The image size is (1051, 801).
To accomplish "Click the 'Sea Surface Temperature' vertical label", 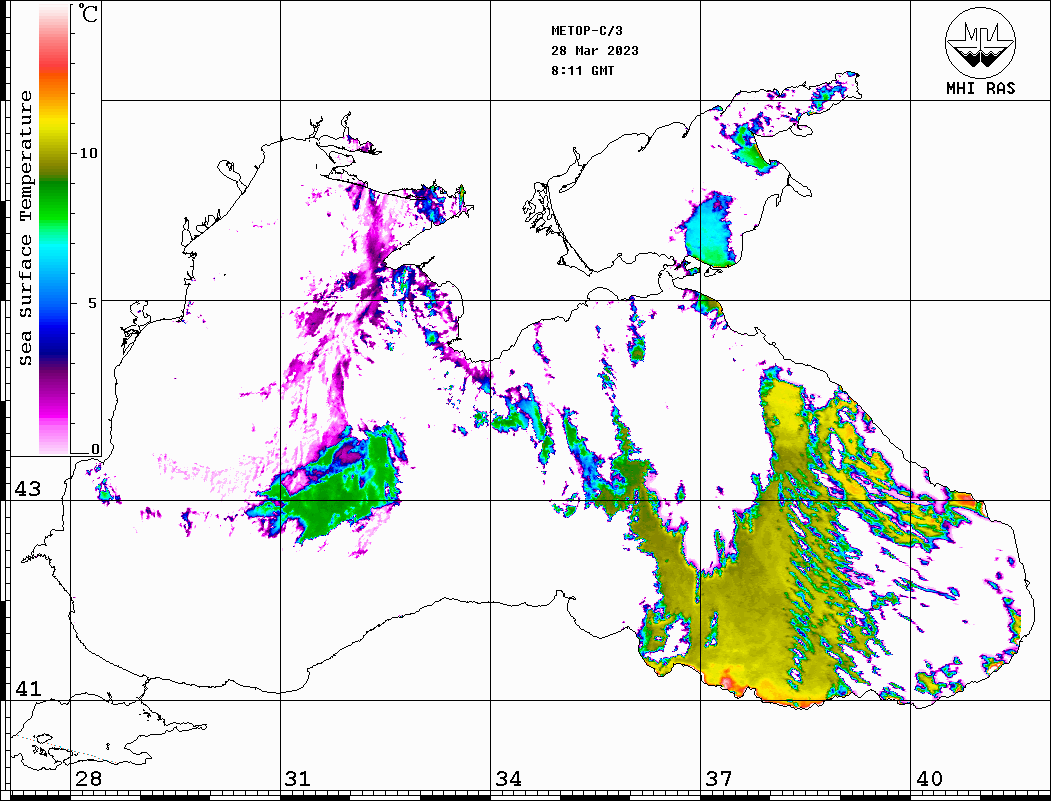I will (x=25, y=229).
